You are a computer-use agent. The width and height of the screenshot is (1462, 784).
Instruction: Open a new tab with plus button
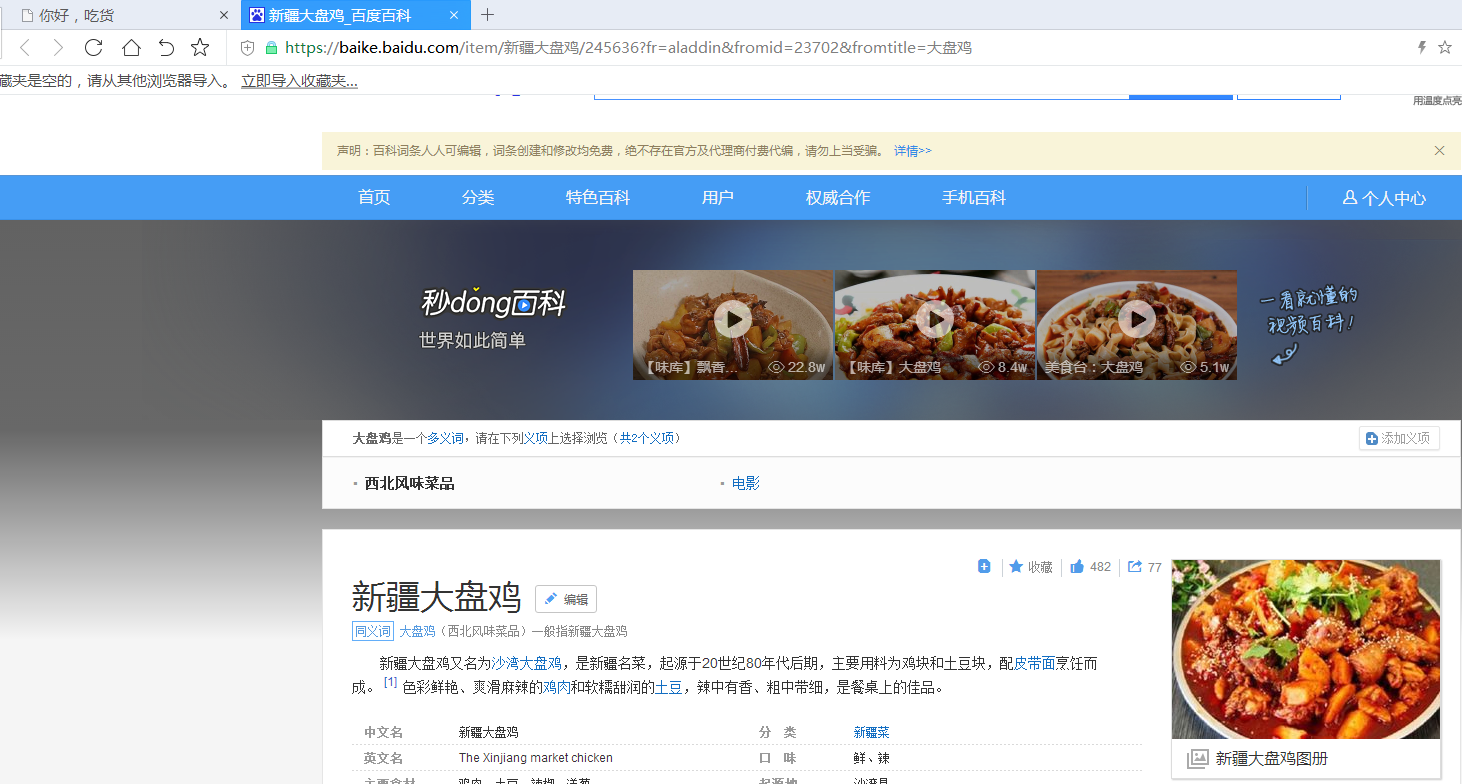pos(487,14)
